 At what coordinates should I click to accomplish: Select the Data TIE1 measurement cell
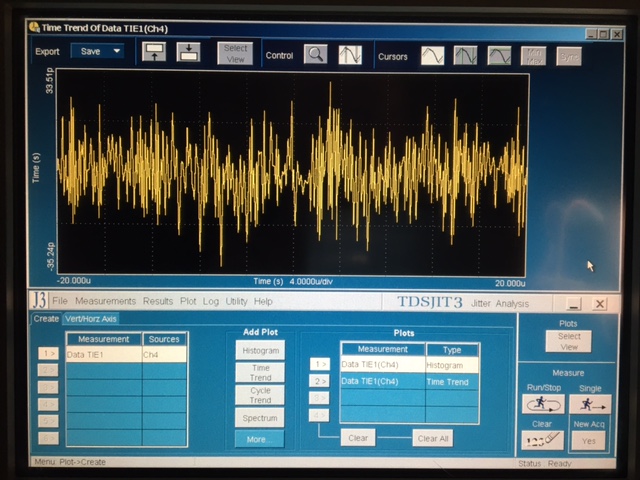[104, 354]
